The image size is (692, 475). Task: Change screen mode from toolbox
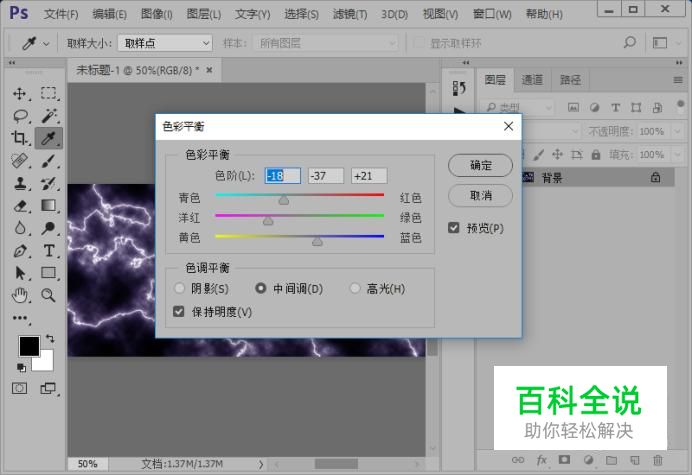48,388
